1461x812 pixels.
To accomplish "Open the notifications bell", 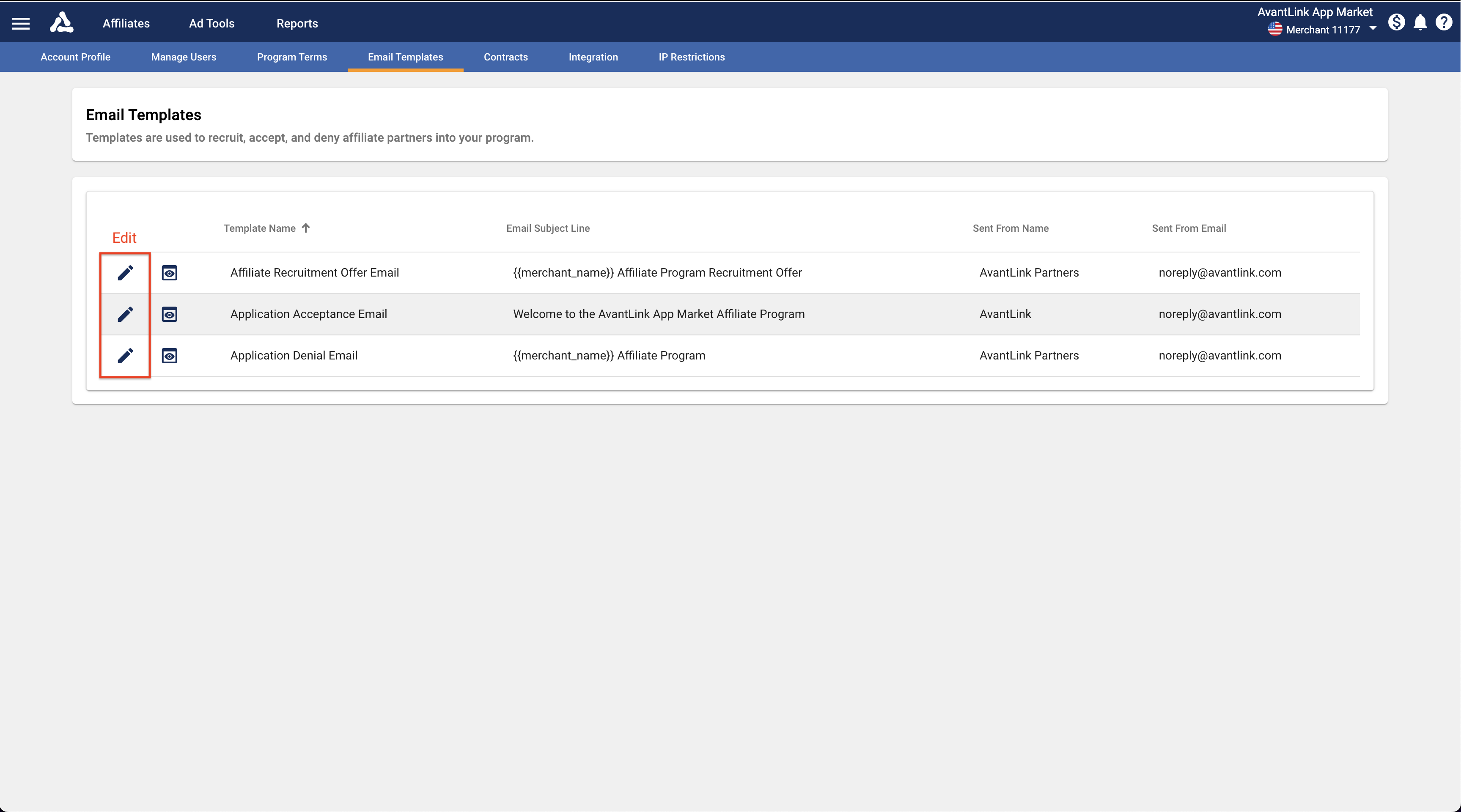I will 1420,23.
